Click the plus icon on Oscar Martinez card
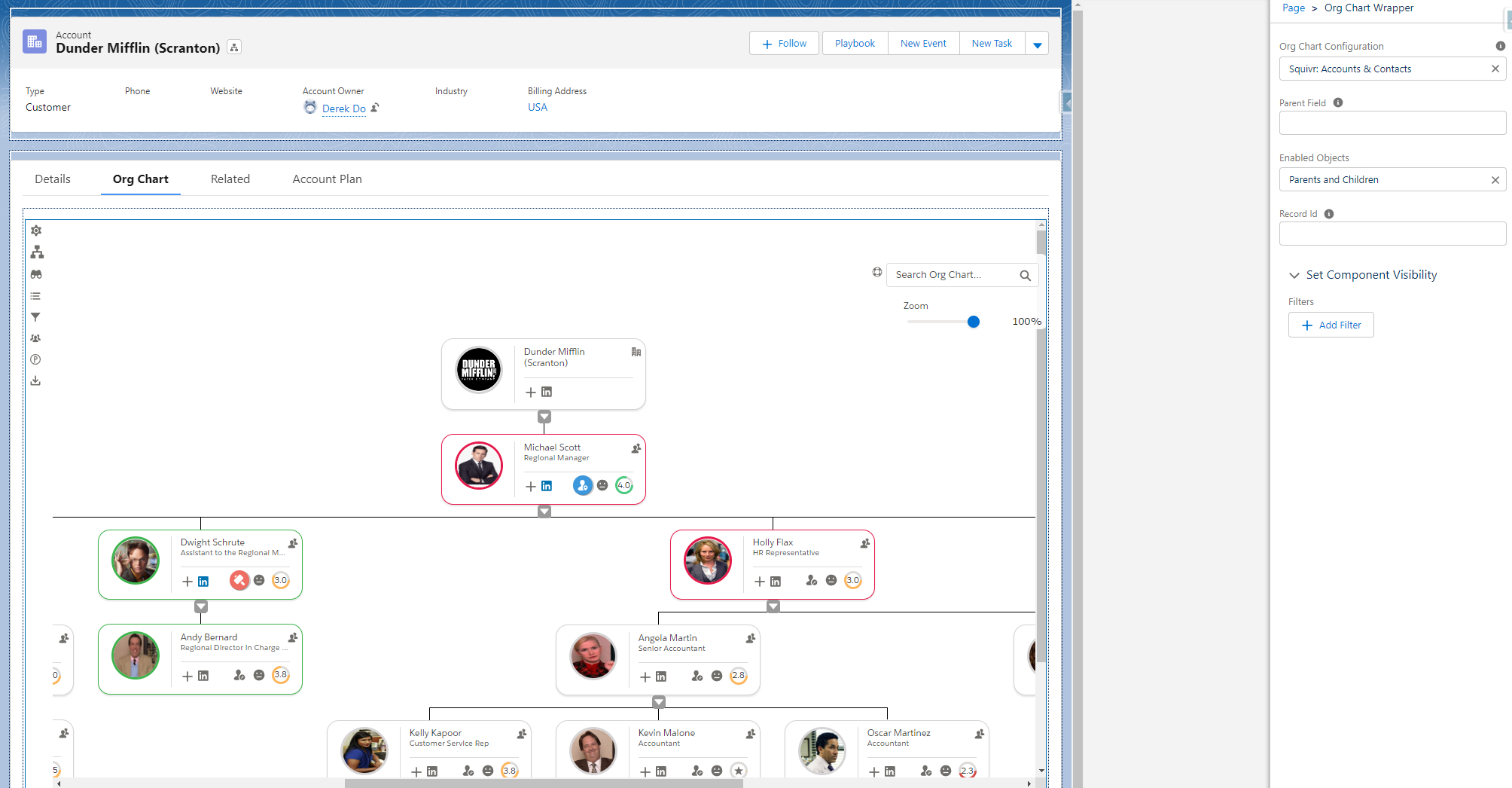The height and width of the screenshot is (788, 1512). pyautogui.click(x=874, y=772)
